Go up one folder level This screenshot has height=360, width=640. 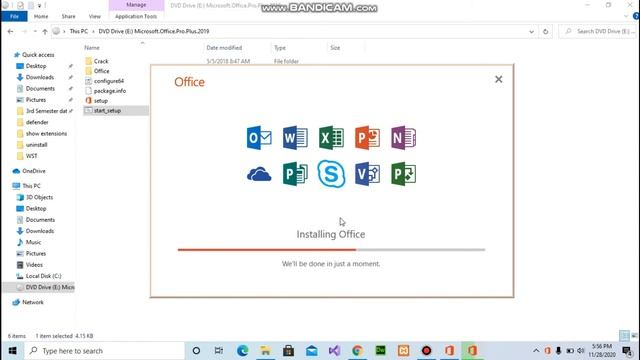[x=45, y=31]
